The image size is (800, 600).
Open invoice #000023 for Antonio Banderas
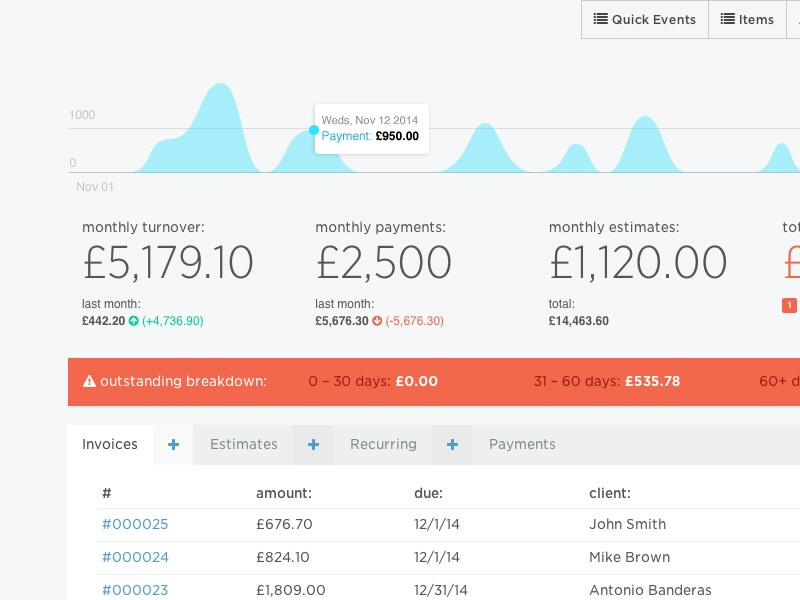[135, 590]
